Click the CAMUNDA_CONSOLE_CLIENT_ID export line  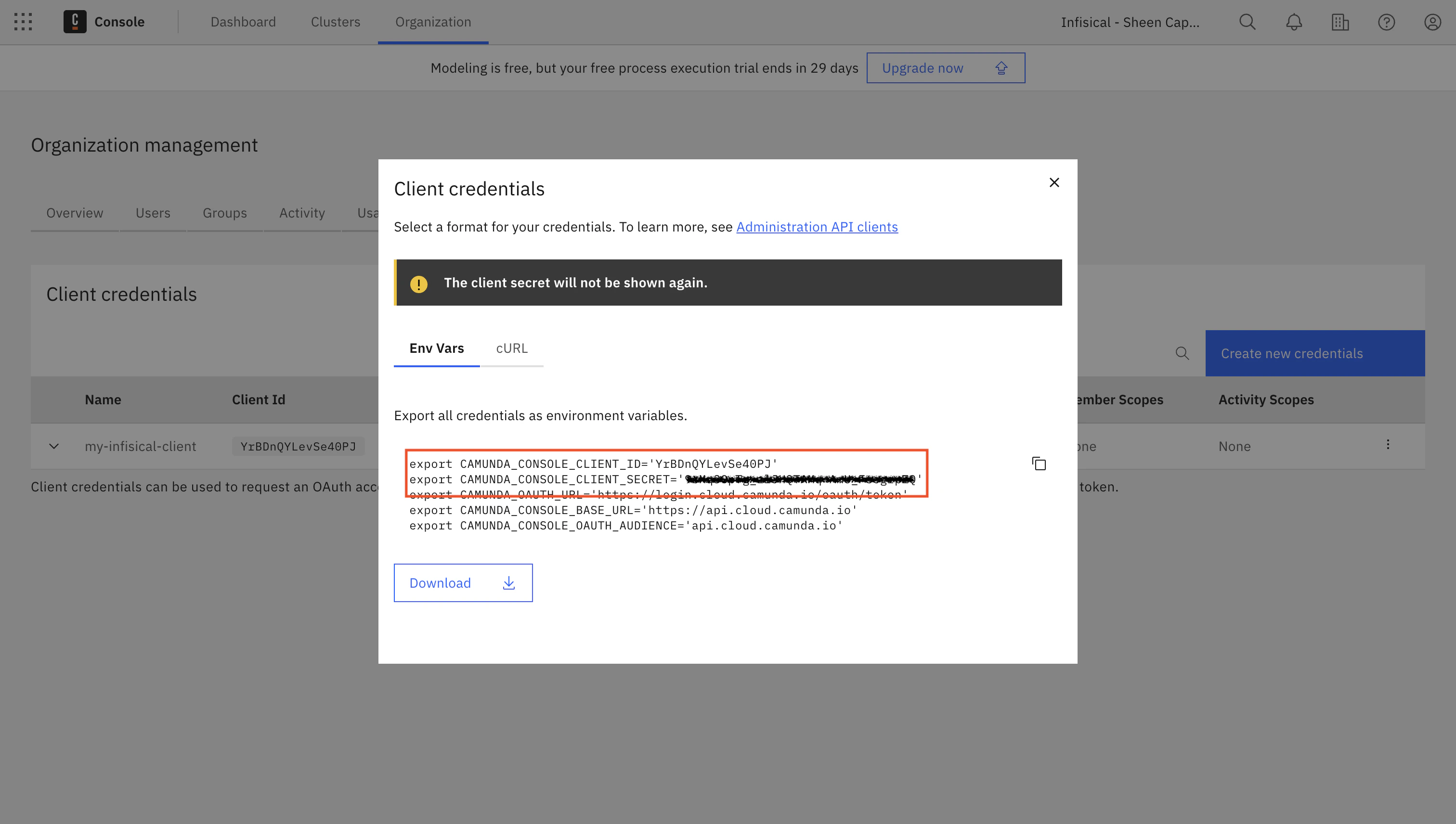click(x=594, y=464)
